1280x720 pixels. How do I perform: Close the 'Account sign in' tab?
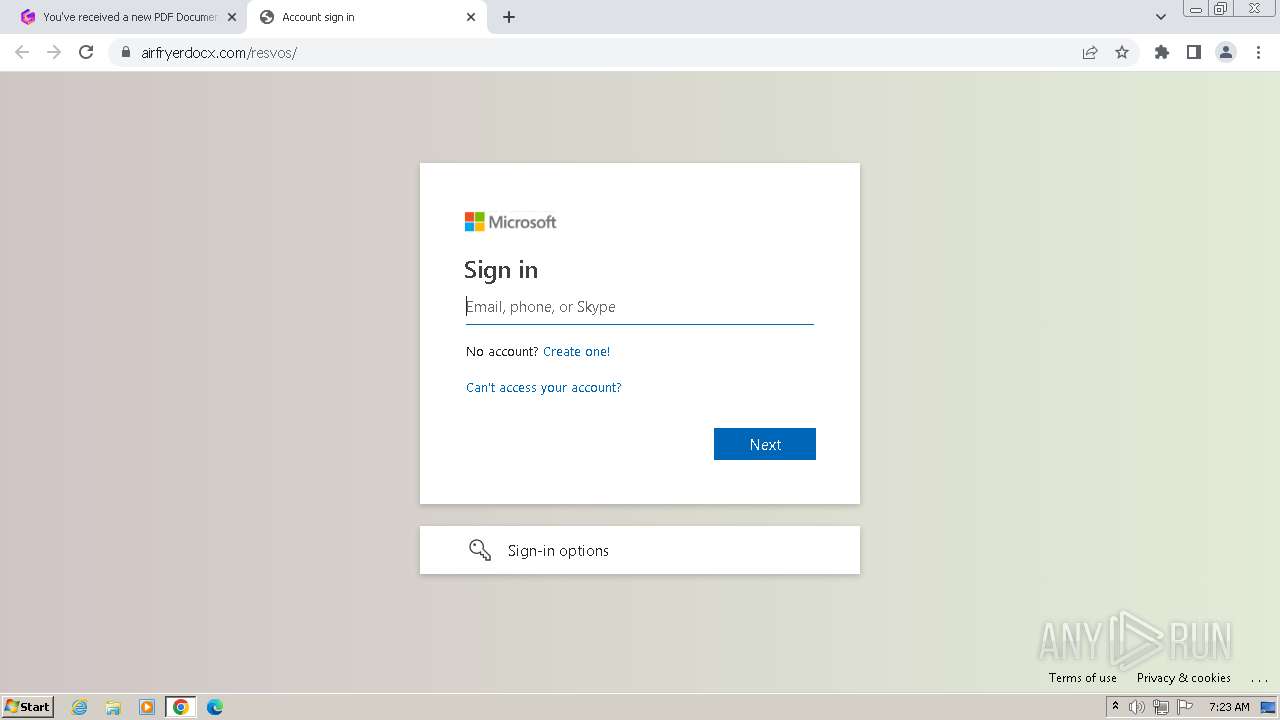[x=471, y=17]
